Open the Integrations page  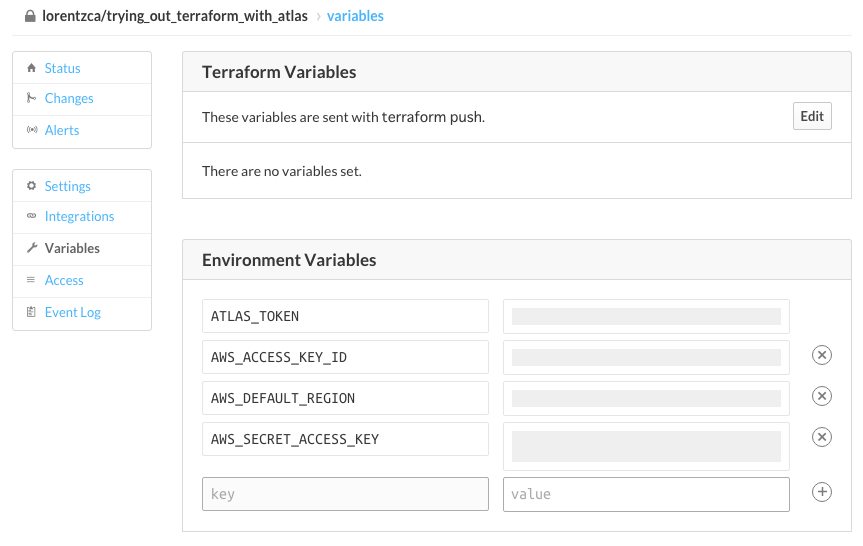click(79, 216)
